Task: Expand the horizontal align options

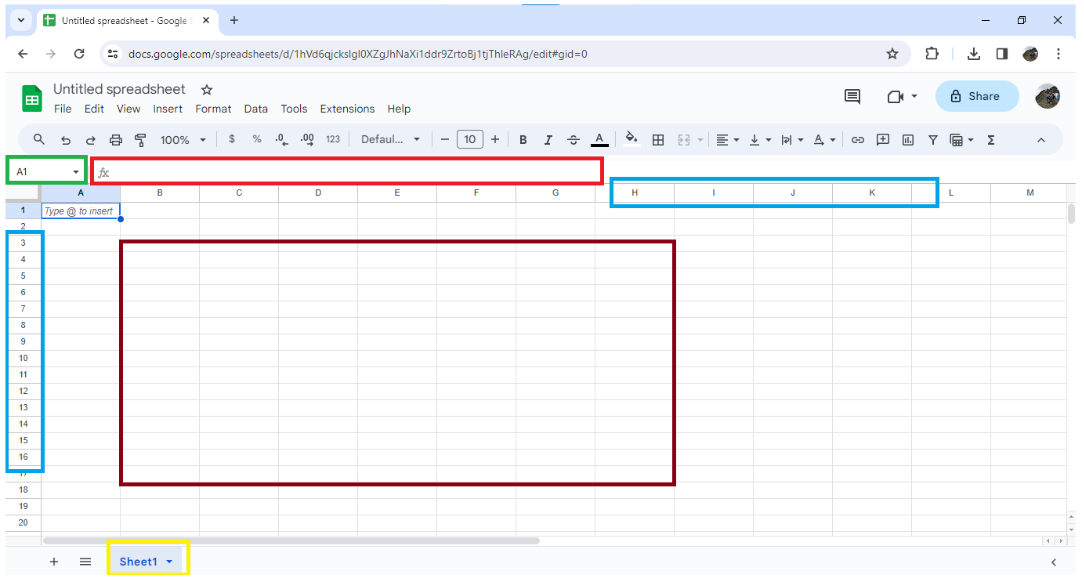Action: (737, 139)
